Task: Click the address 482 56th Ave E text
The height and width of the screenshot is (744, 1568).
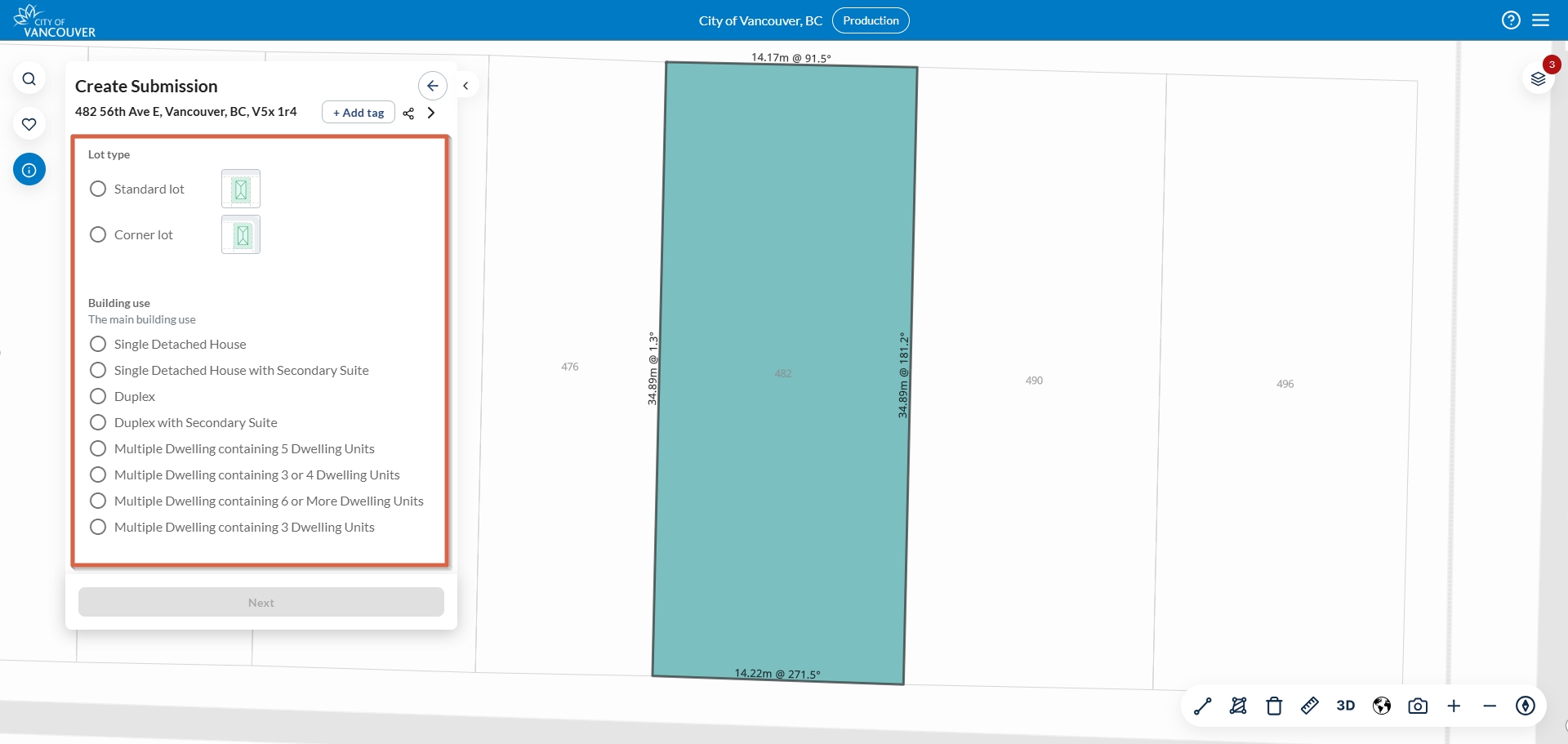Action: pos(186,112)
